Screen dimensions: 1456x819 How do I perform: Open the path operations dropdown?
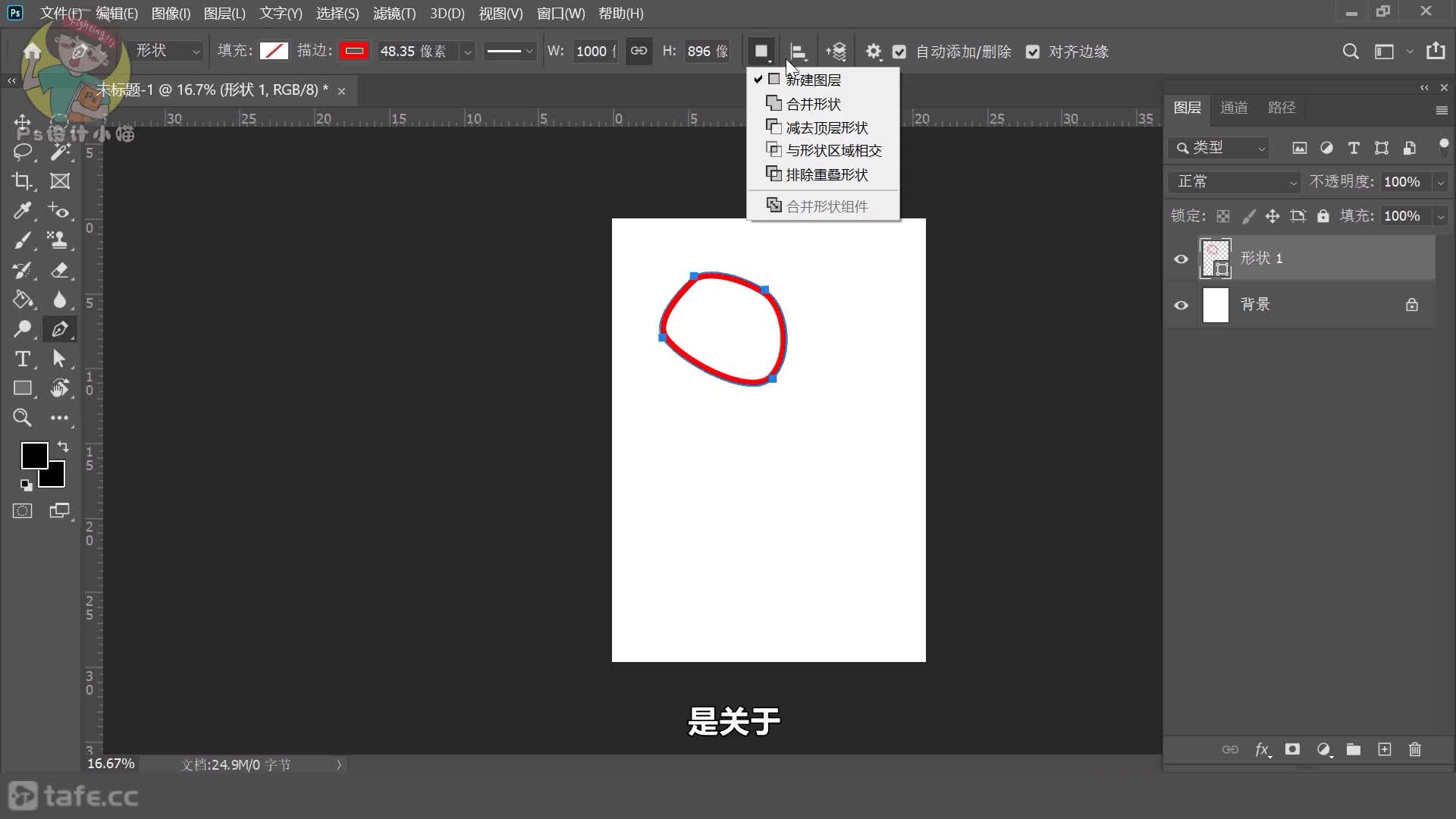point(761,52)
